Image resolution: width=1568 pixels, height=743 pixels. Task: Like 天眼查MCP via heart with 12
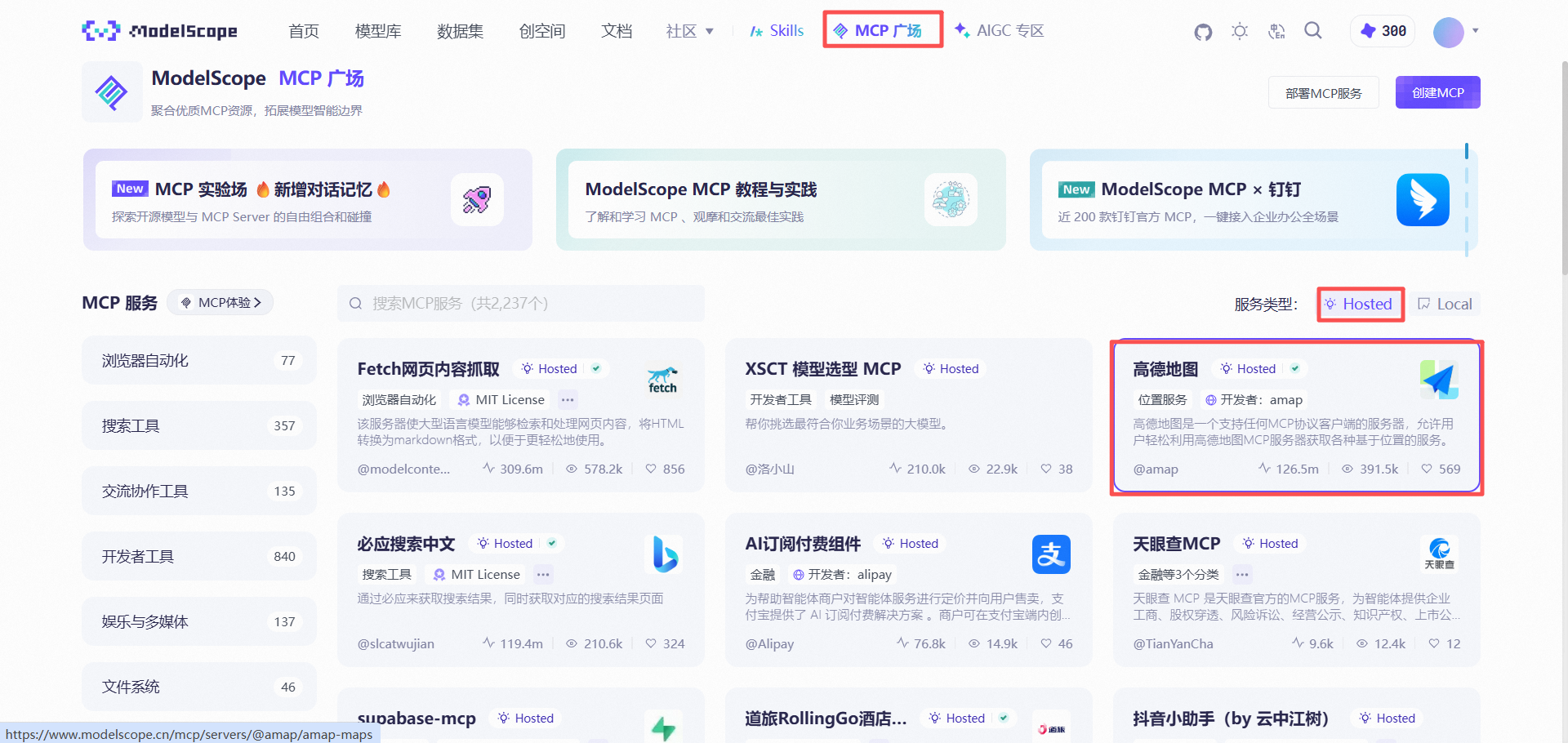tap(1434, 643)
